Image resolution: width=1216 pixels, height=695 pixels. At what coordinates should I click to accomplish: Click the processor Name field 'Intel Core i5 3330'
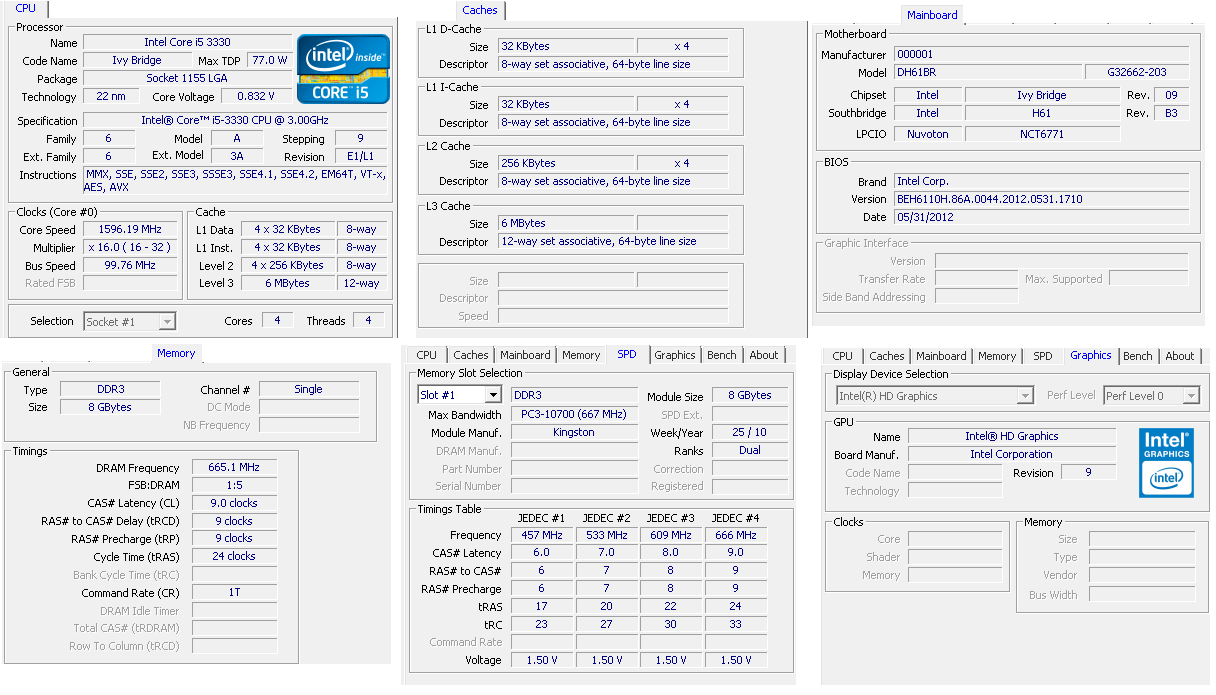click(x=187, y=42)
